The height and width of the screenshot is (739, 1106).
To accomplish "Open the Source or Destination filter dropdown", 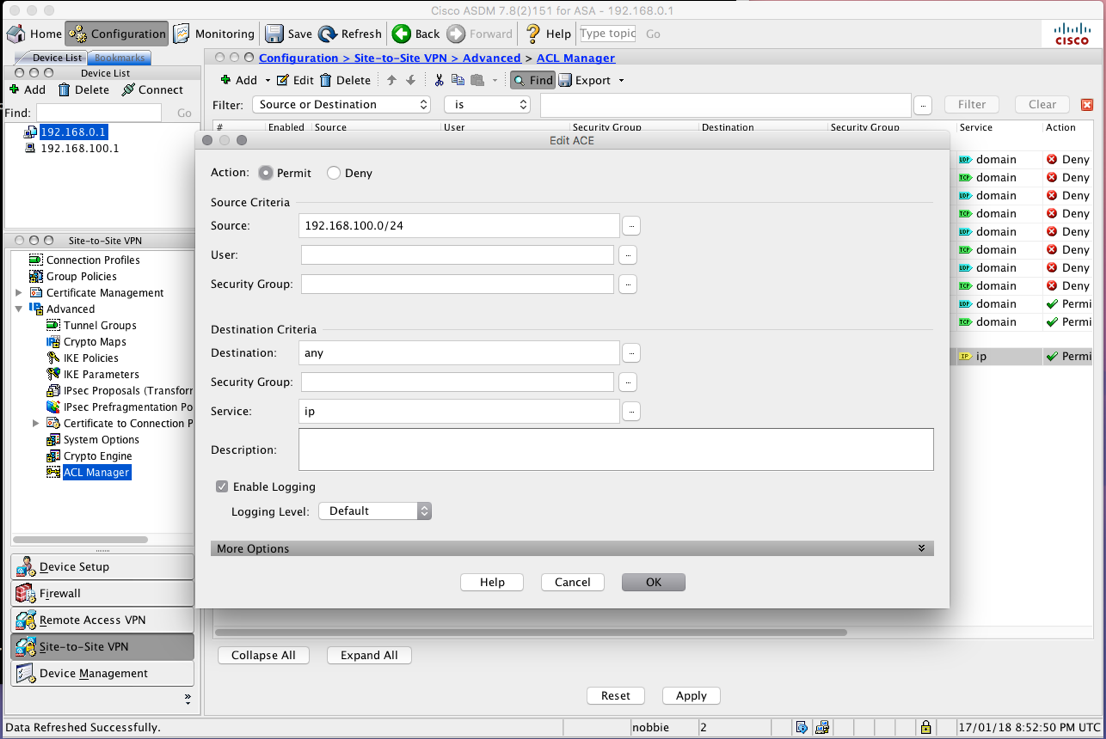I will coord(341,104).
